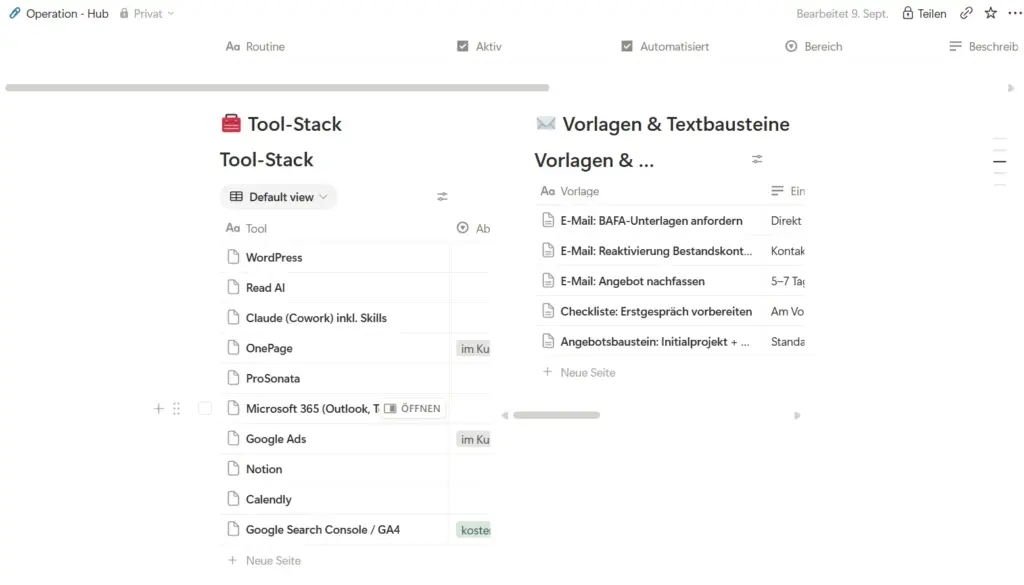Click Vorlagen scrollbar right arrow
Viewport: 1024px width, 585px height.
point(797,415)
